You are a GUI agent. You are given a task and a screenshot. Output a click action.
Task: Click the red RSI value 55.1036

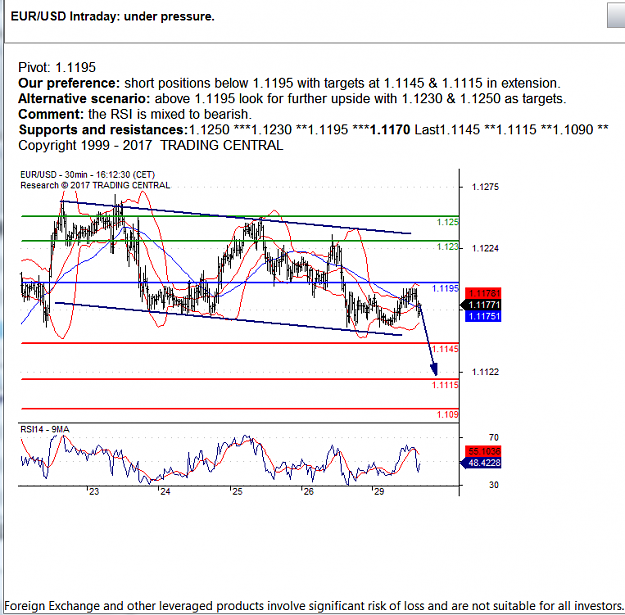483,452
